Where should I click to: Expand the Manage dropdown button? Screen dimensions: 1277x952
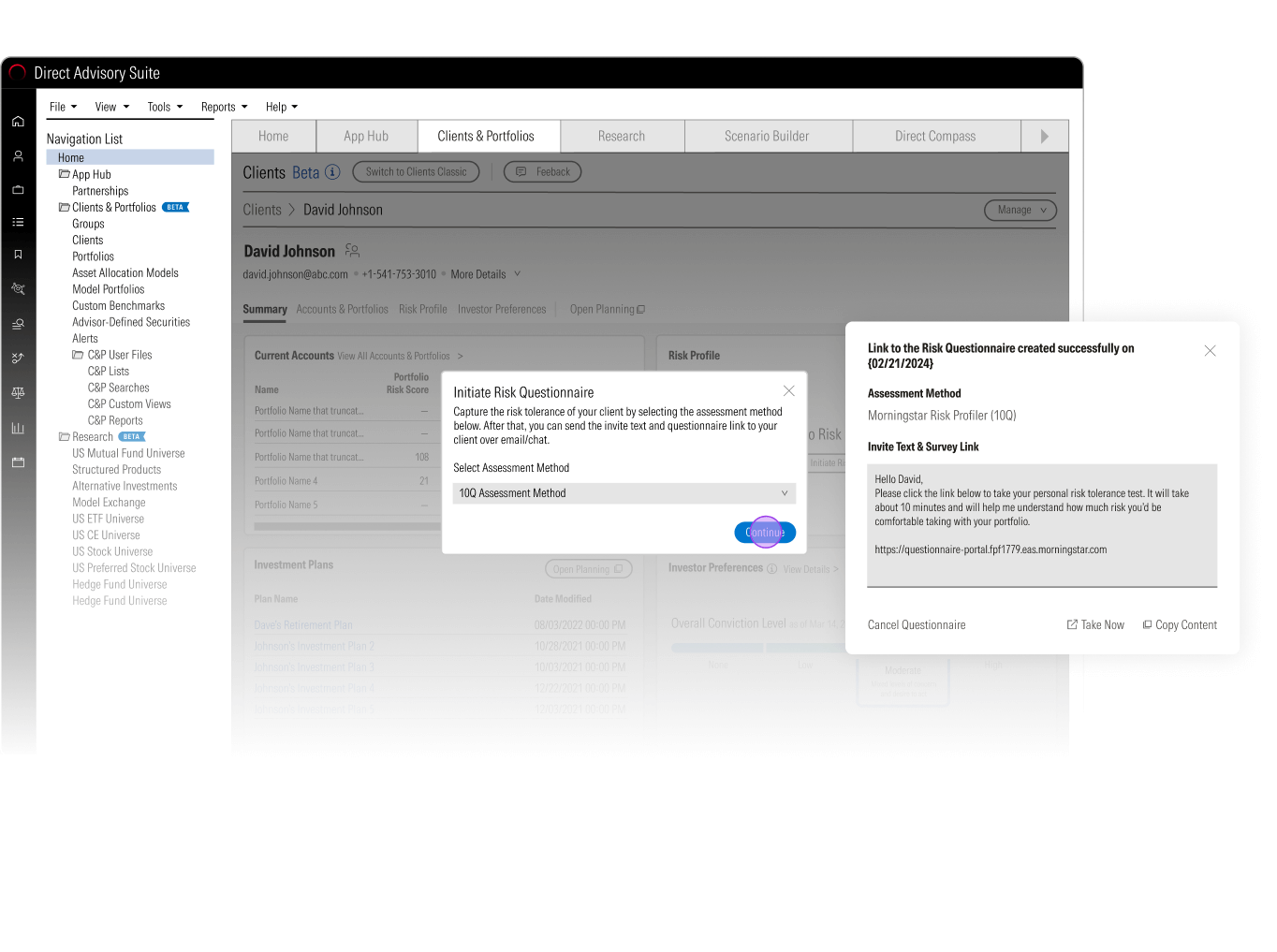coord(1020,211)
